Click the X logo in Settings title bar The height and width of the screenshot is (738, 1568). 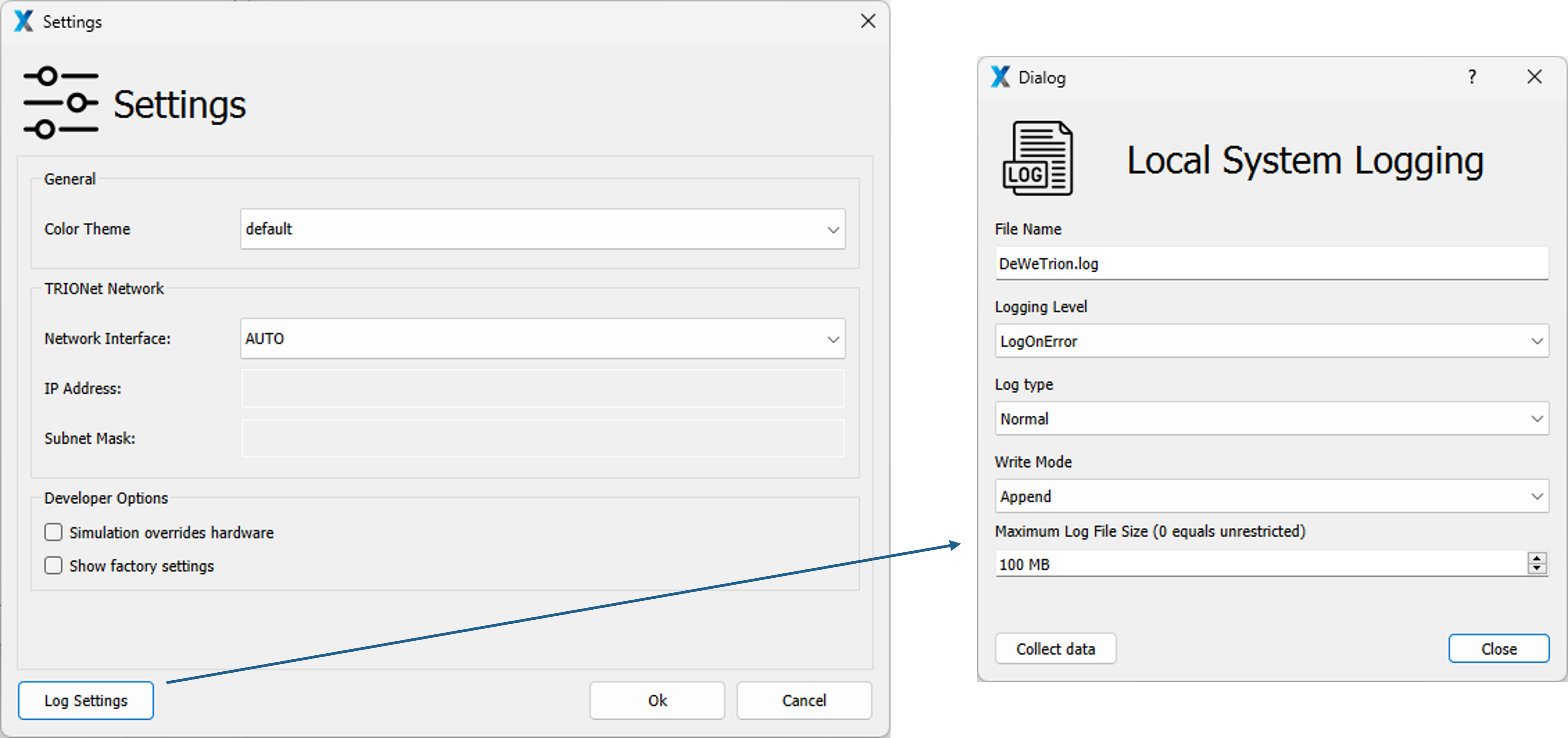[x=24, y=21]
